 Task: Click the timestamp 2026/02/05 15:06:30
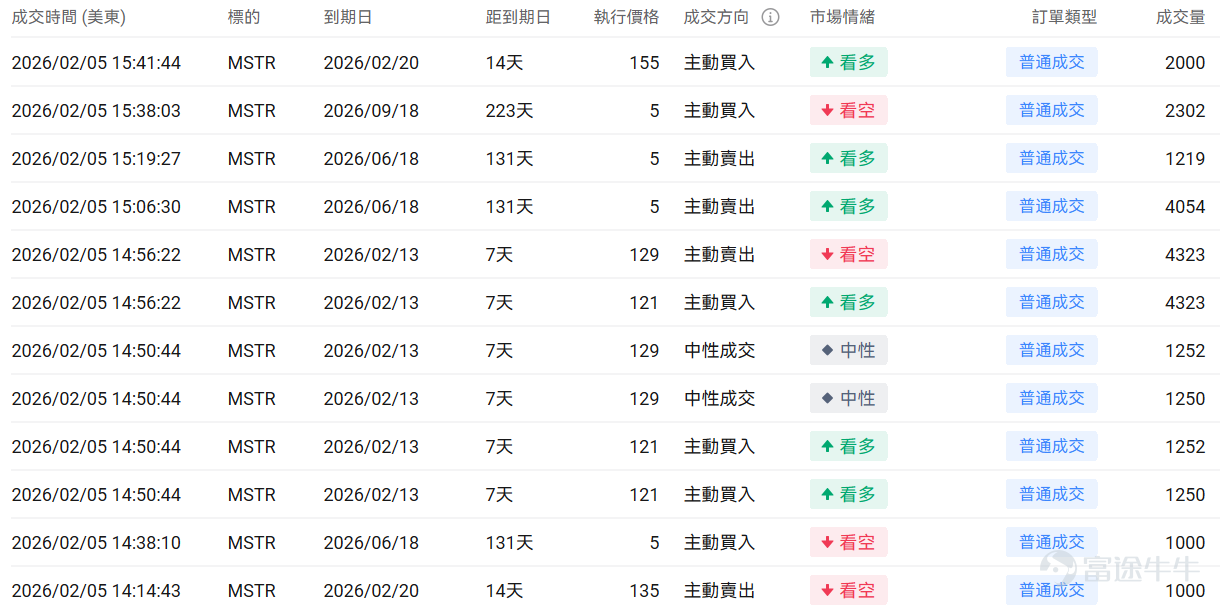pyautogui.click(x=96, y=207)
